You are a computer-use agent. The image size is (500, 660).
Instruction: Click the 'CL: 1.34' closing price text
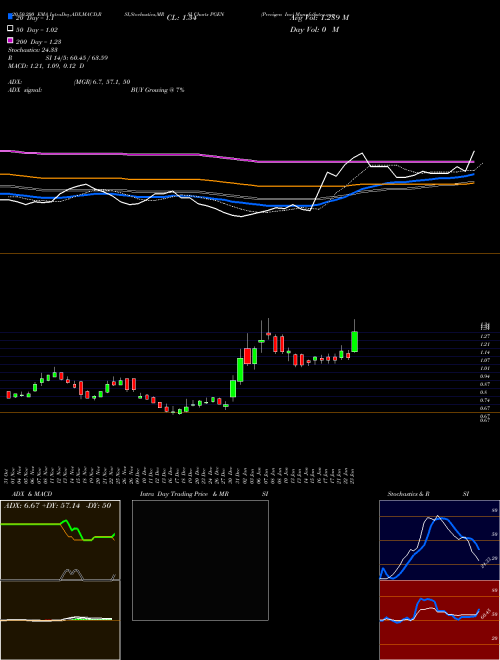pos(181,18)
